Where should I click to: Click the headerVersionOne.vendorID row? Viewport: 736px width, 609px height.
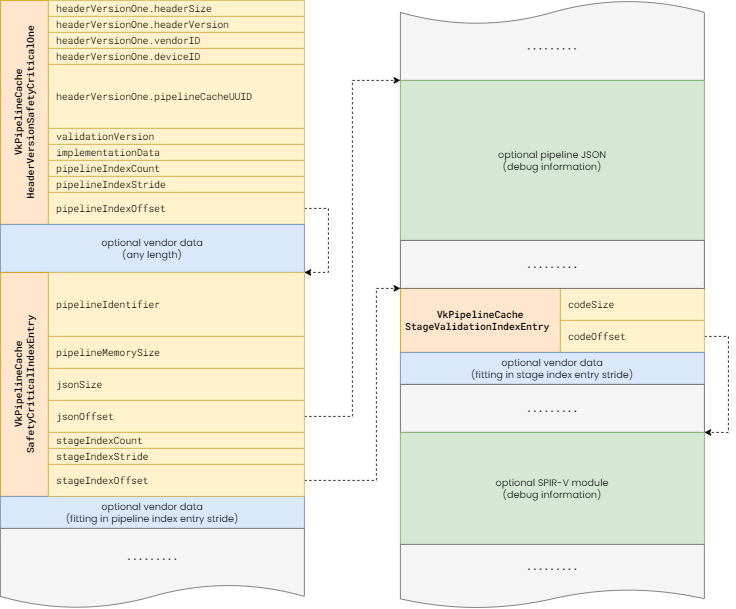(x=176, y=40)
